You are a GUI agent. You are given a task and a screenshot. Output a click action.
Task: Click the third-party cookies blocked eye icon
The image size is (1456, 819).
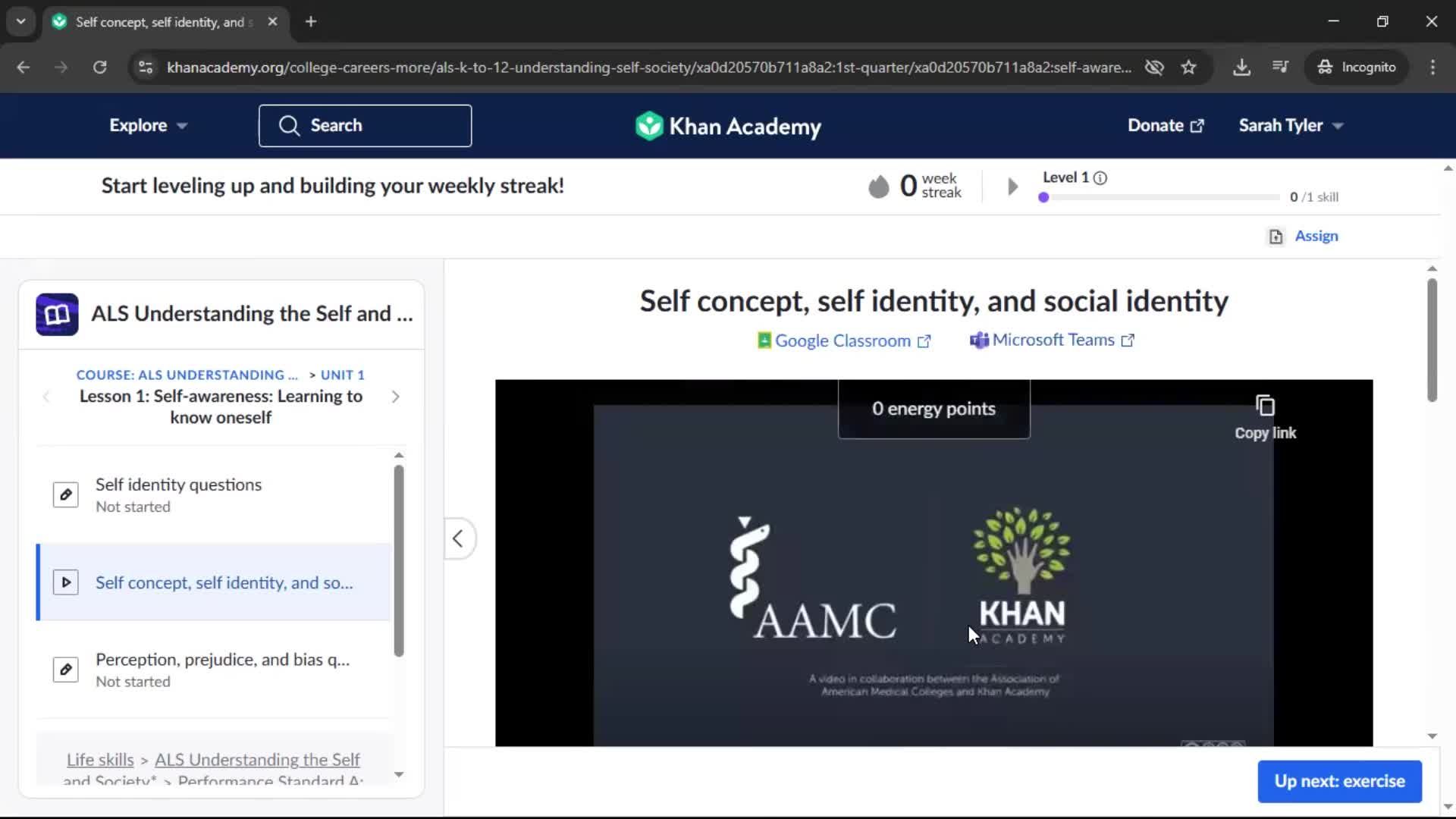1154,67
